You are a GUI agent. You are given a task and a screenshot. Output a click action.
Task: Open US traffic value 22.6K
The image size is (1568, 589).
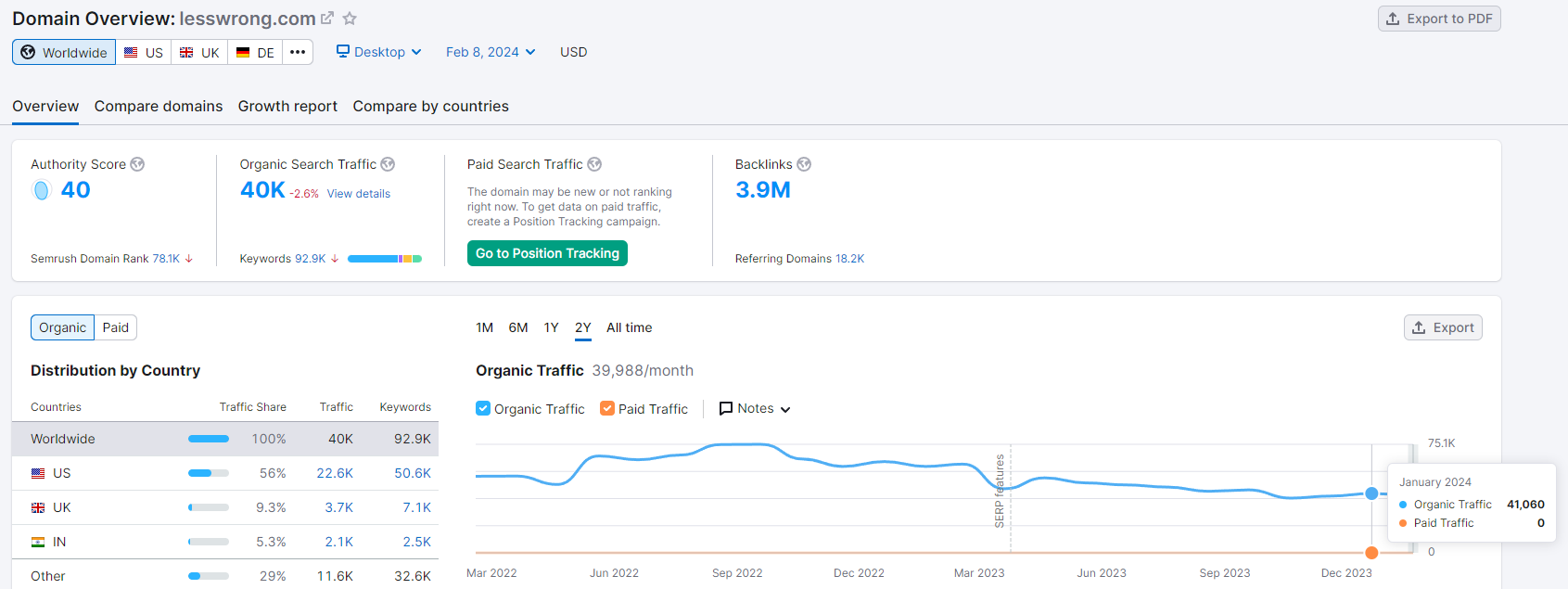335,473
